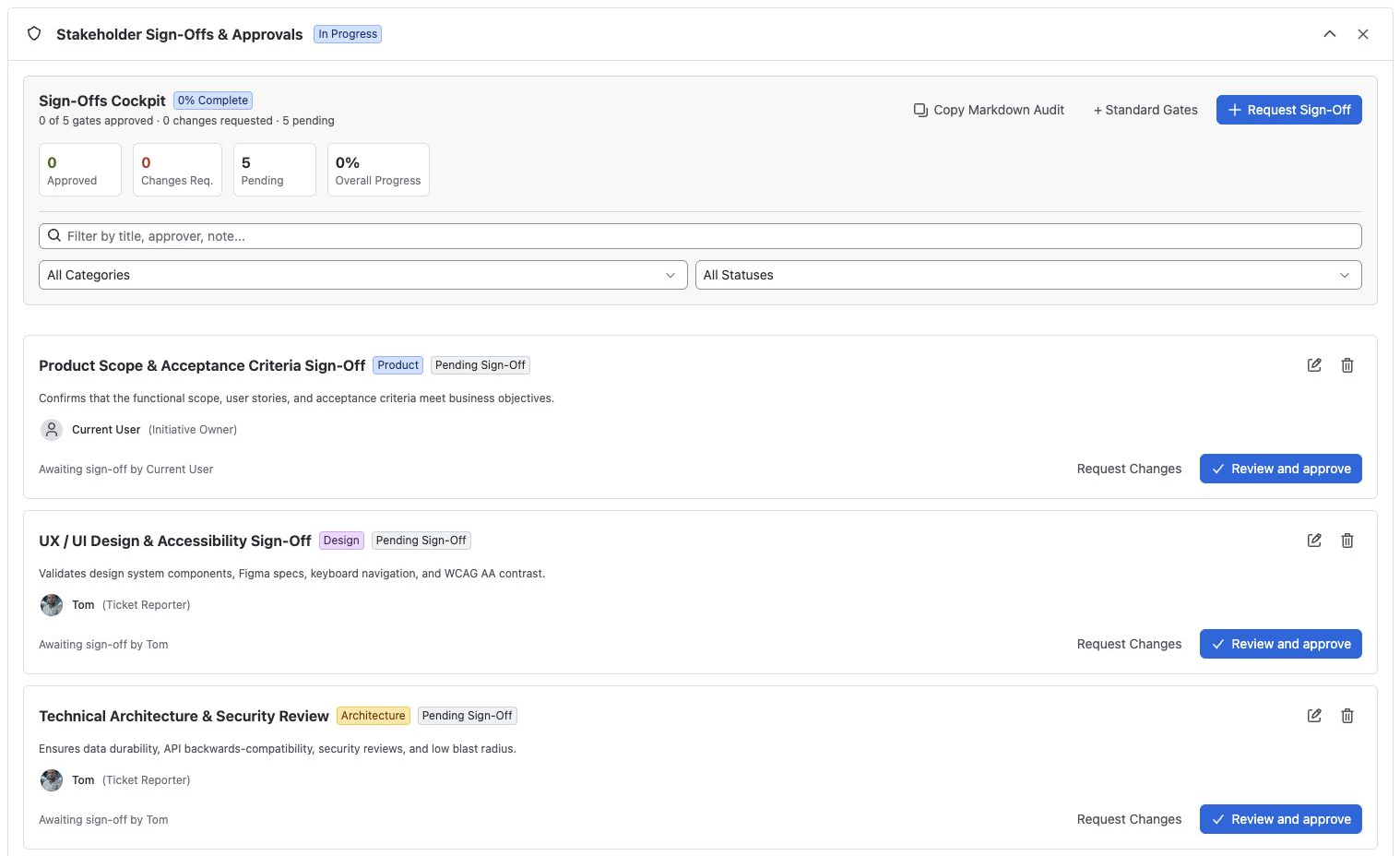
Task: Request Changes on the UX / UI Design sign-off
Action: click(x=1129, y=644)
